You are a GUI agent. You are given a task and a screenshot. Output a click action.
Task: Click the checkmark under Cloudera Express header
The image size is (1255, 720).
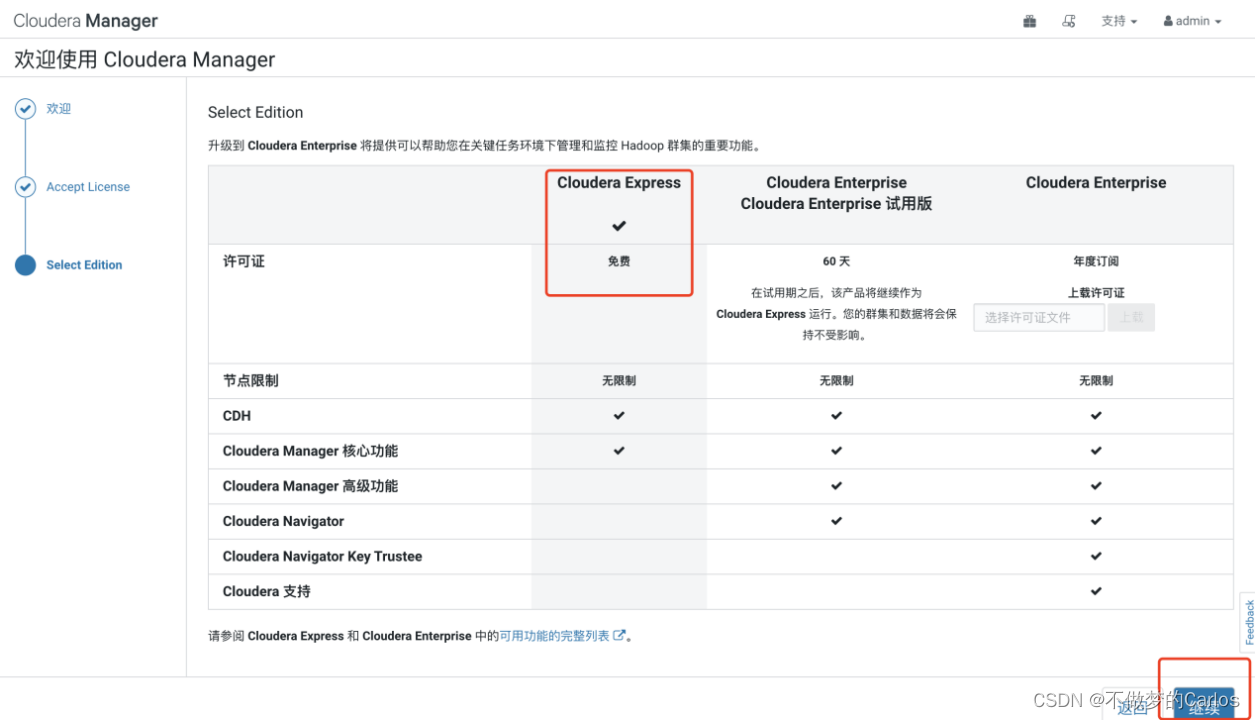click(618, 225)
